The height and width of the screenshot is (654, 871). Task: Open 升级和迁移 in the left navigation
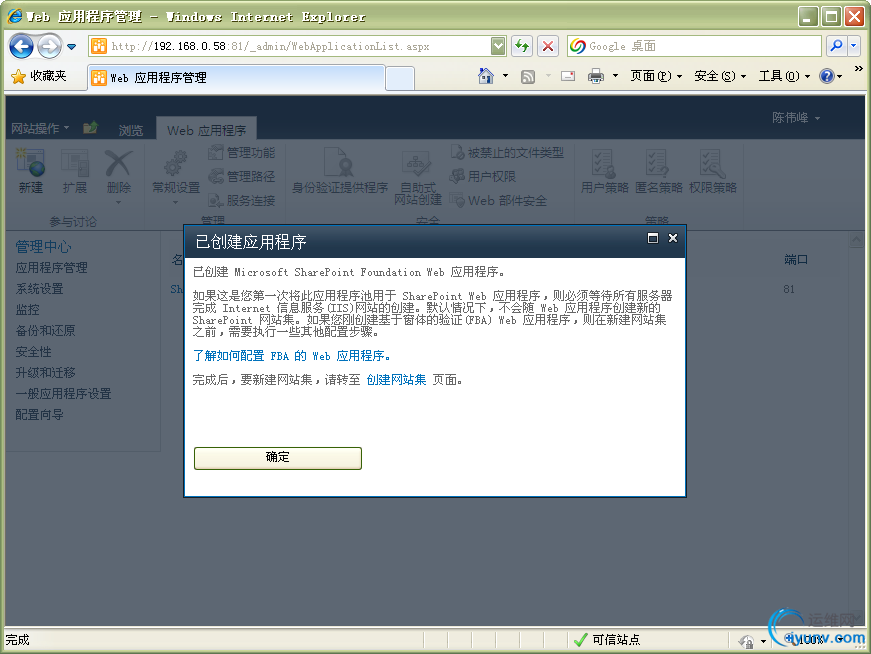[45, 373]
